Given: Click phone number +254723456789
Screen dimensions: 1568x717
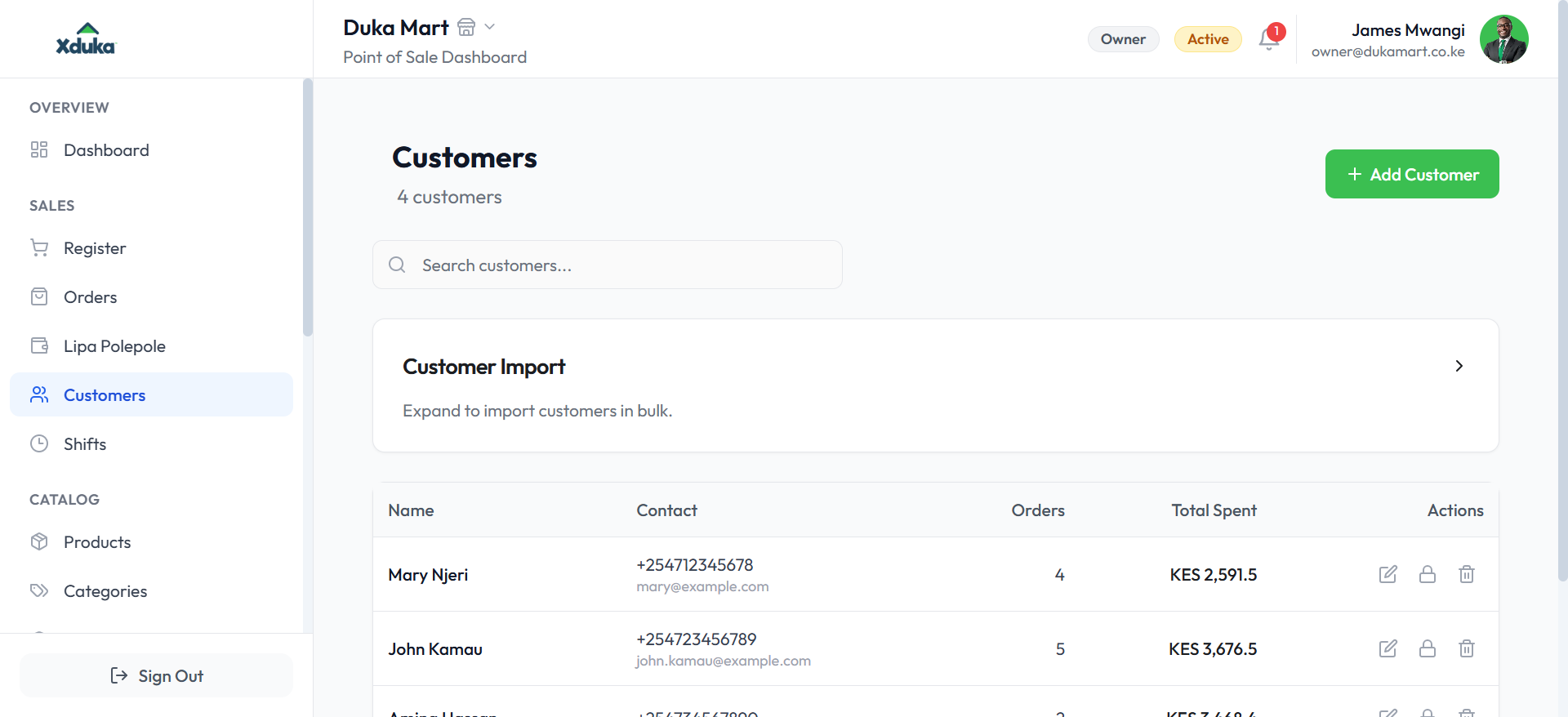Looking at the screenshot, I should point(697,639).
